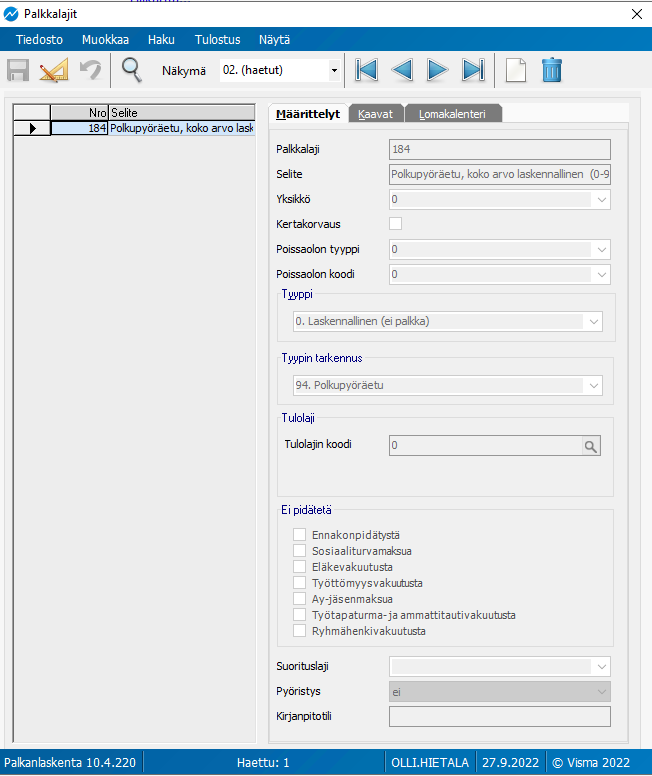
Task: Open the Suorituslaji dropdown
Action: click(602, 667)
